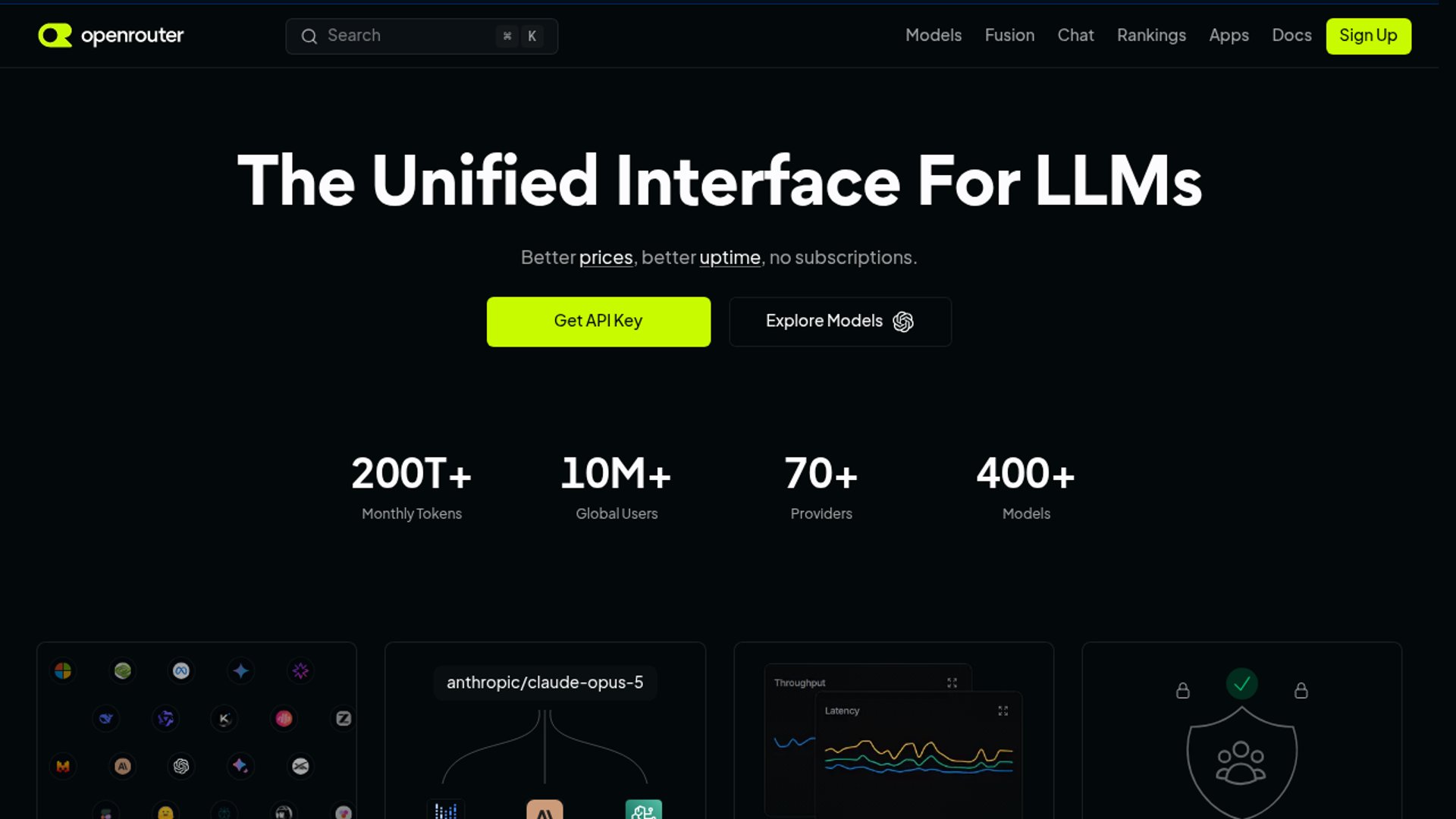
Task: Click the green circuit routing provider tile
Action: 644,809
